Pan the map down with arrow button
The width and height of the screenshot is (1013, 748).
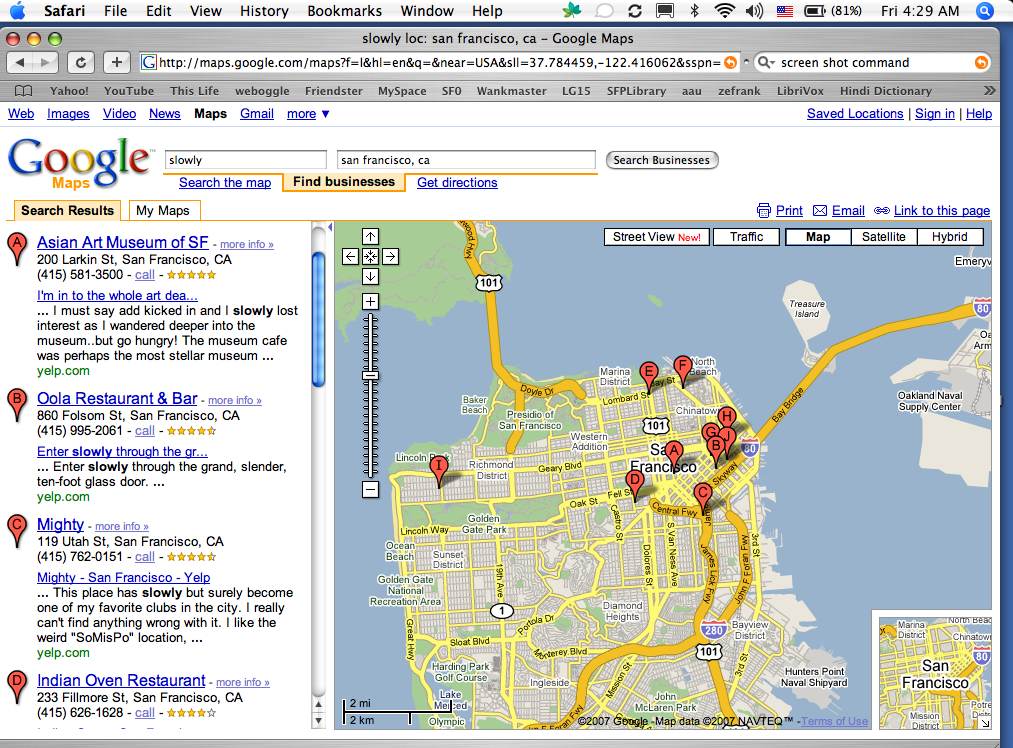370,276
